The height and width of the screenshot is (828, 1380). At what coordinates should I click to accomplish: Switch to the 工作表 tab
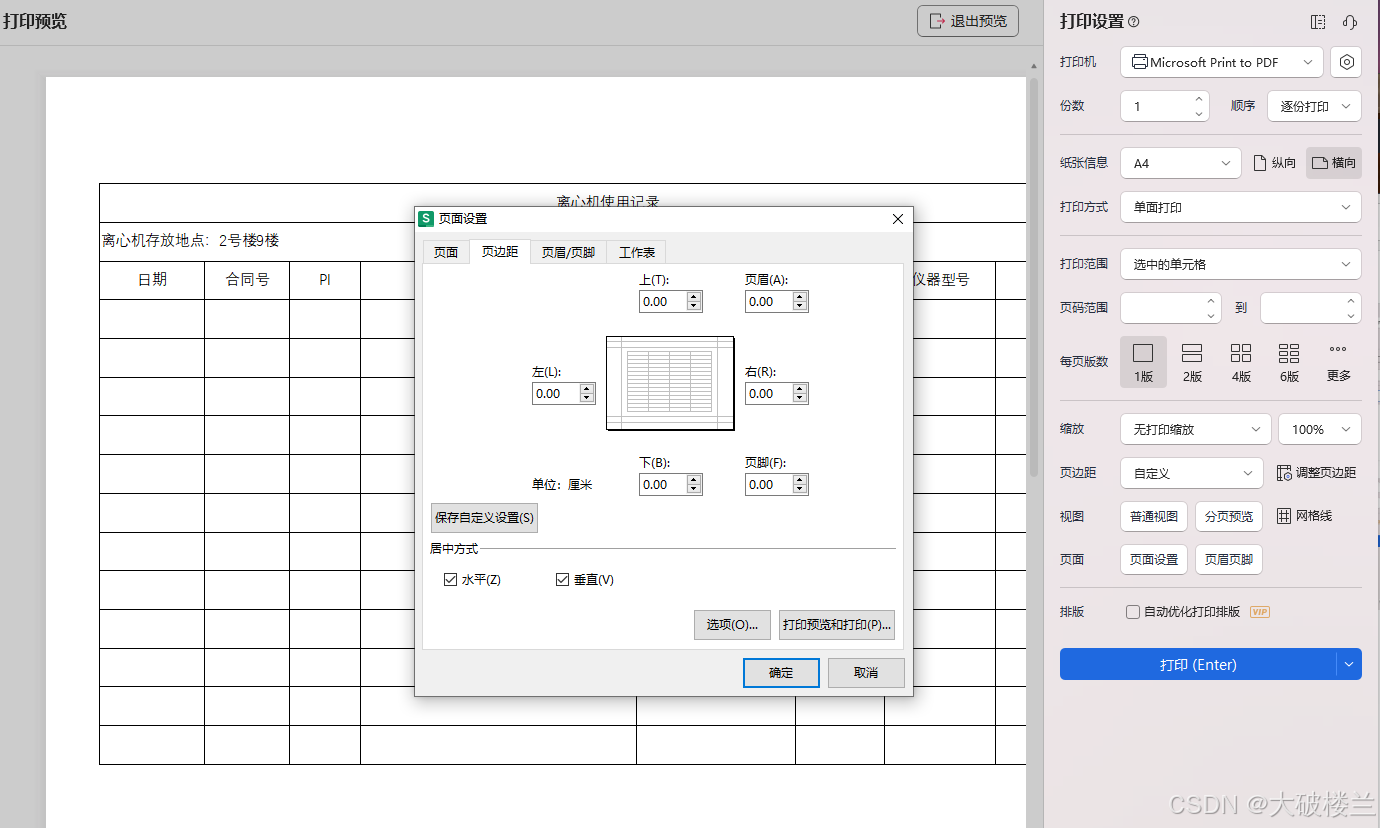pos(637,253)
